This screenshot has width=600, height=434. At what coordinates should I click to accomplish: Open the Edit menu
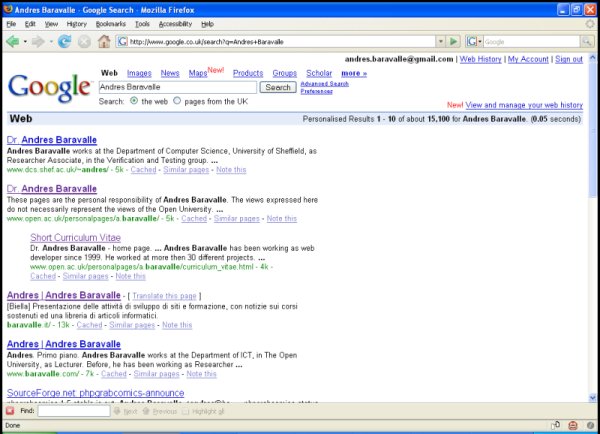[30, 24]
